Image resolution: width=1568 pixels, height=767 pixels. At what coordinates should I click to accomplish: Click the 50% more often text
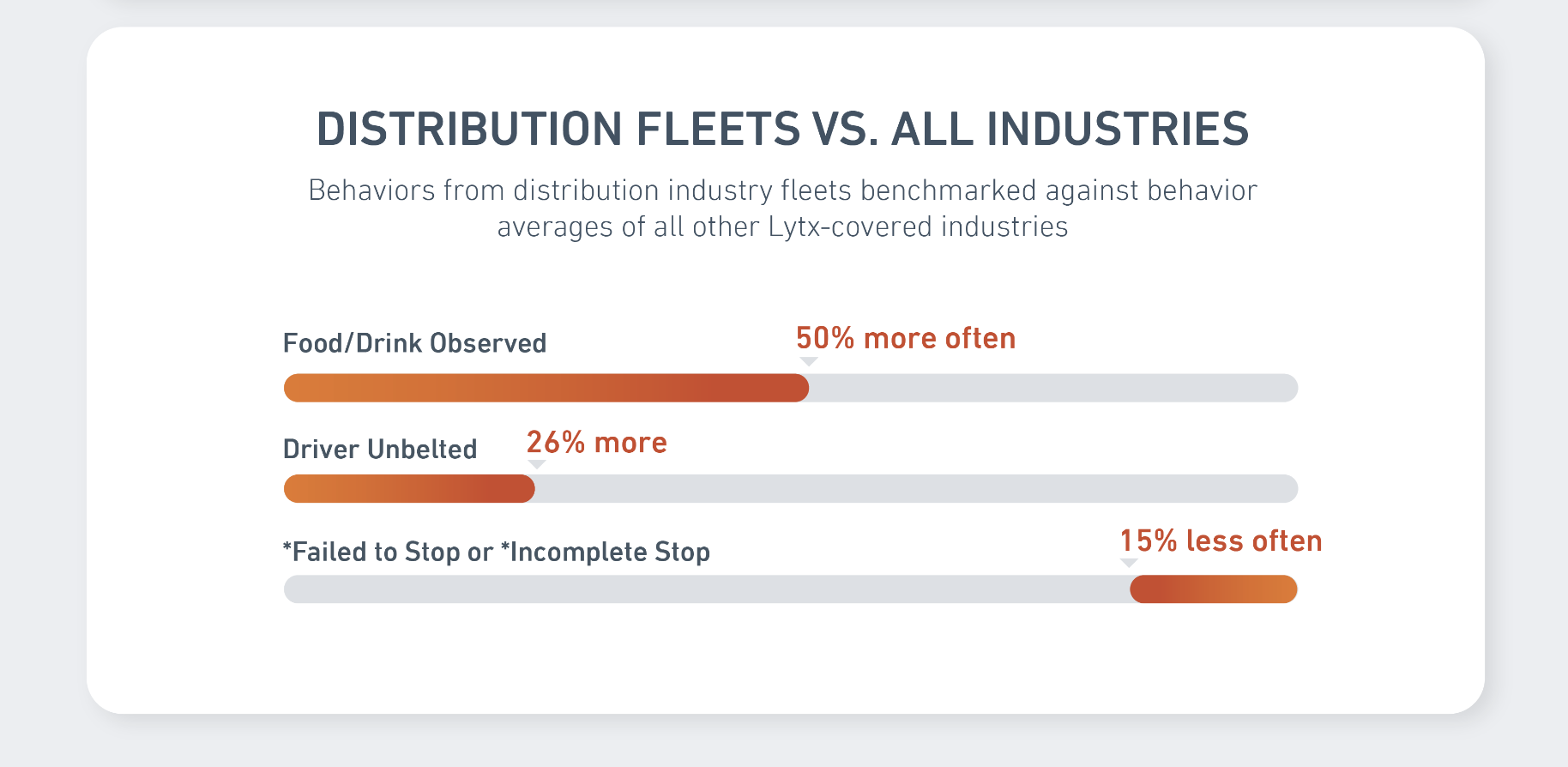[905, 339]
